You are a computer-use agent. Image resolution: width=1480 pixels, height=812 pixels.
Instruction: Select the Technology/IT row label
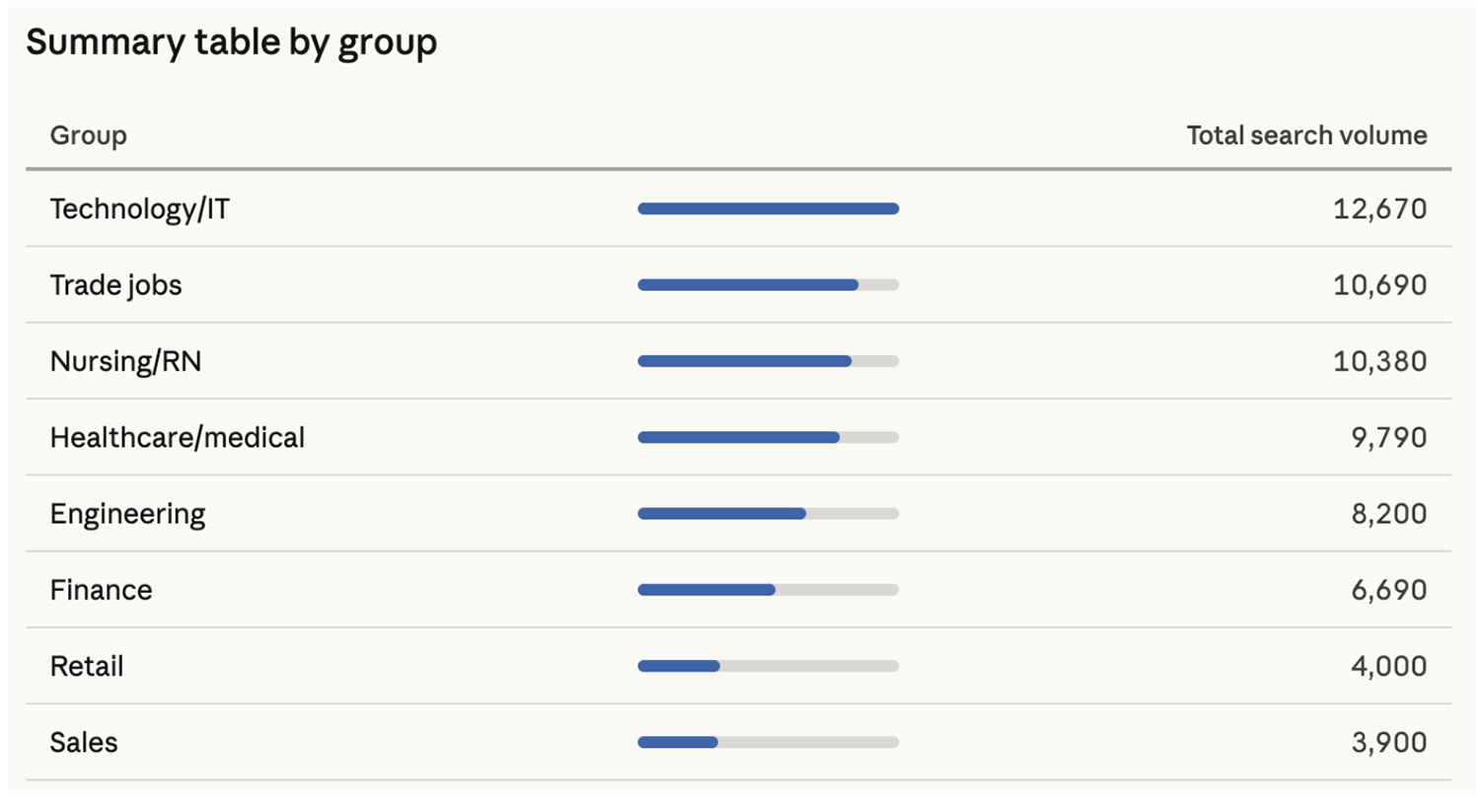(x=139, y=209)
